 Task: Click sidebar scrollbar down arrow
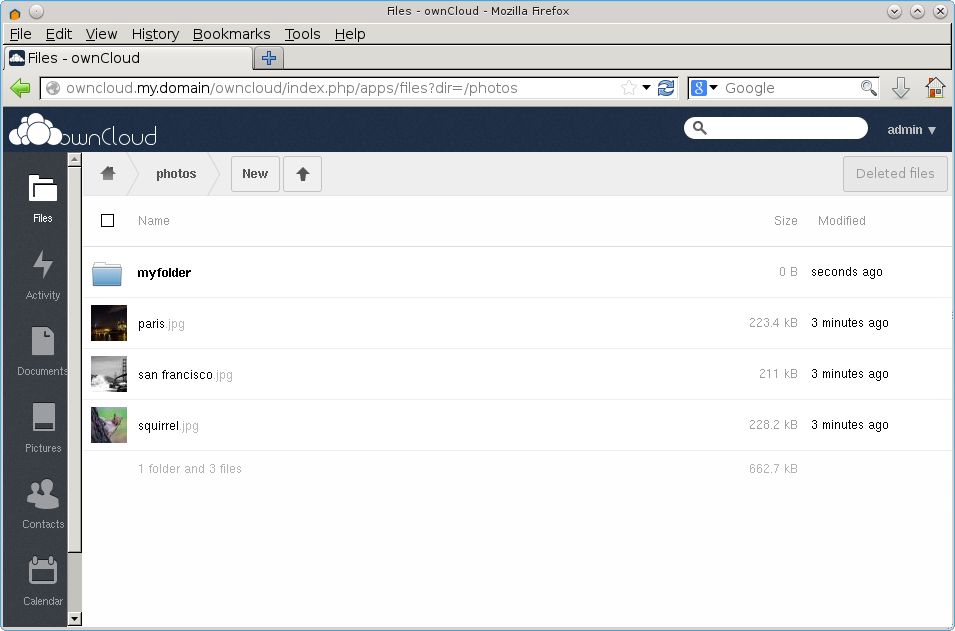pos(75,619)
